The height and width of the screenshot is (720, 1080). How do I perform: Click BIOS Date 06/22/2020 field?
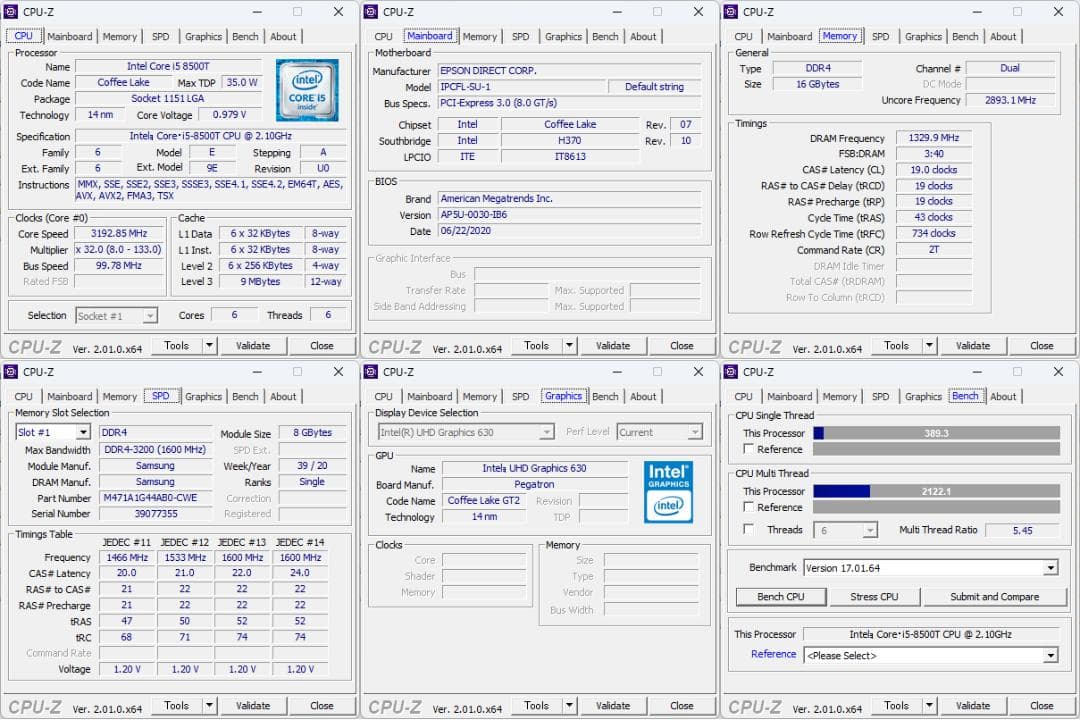569,231
